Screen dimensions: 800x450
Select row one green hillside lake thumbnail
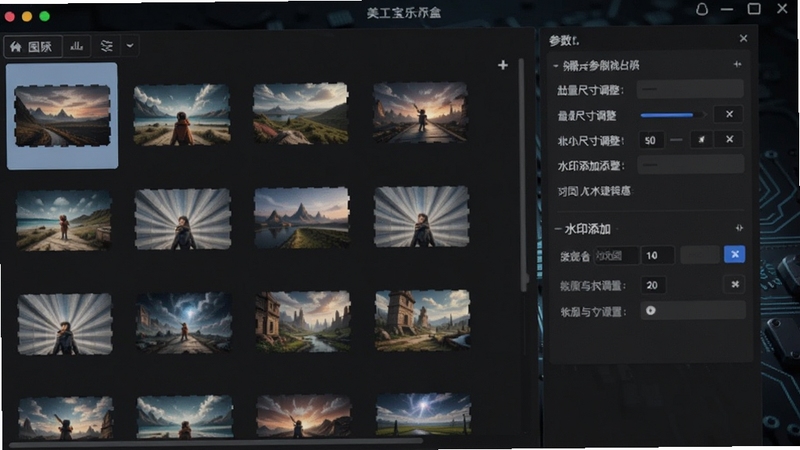coord(301,113)
